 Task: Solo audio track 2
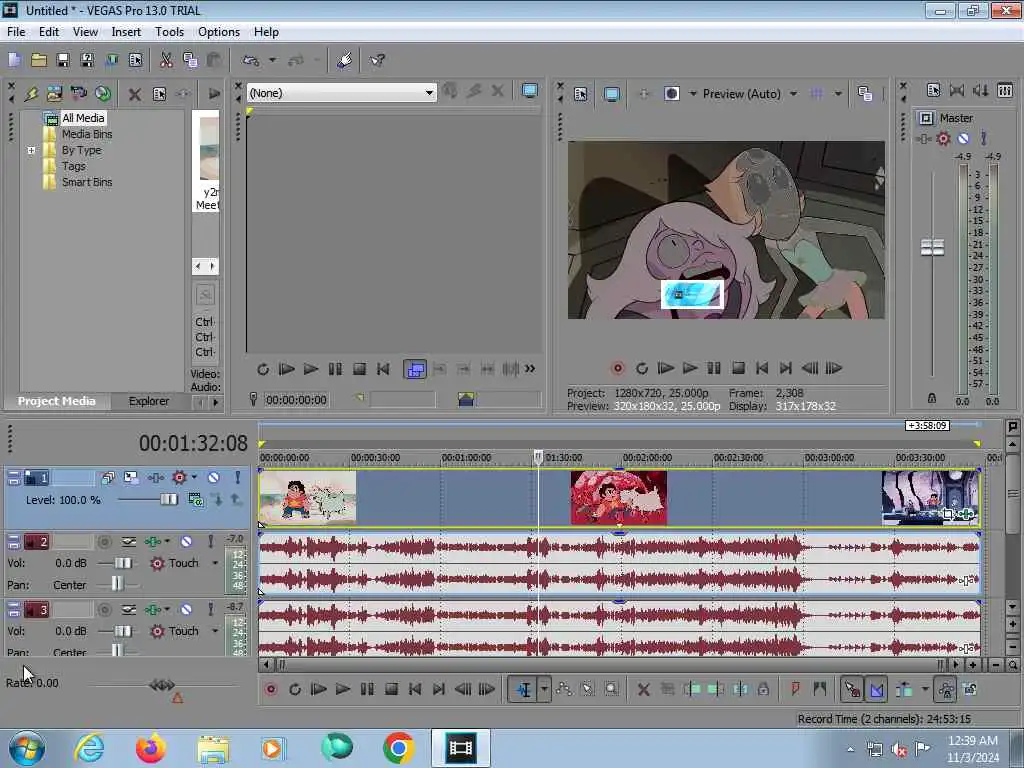point(210,541)
